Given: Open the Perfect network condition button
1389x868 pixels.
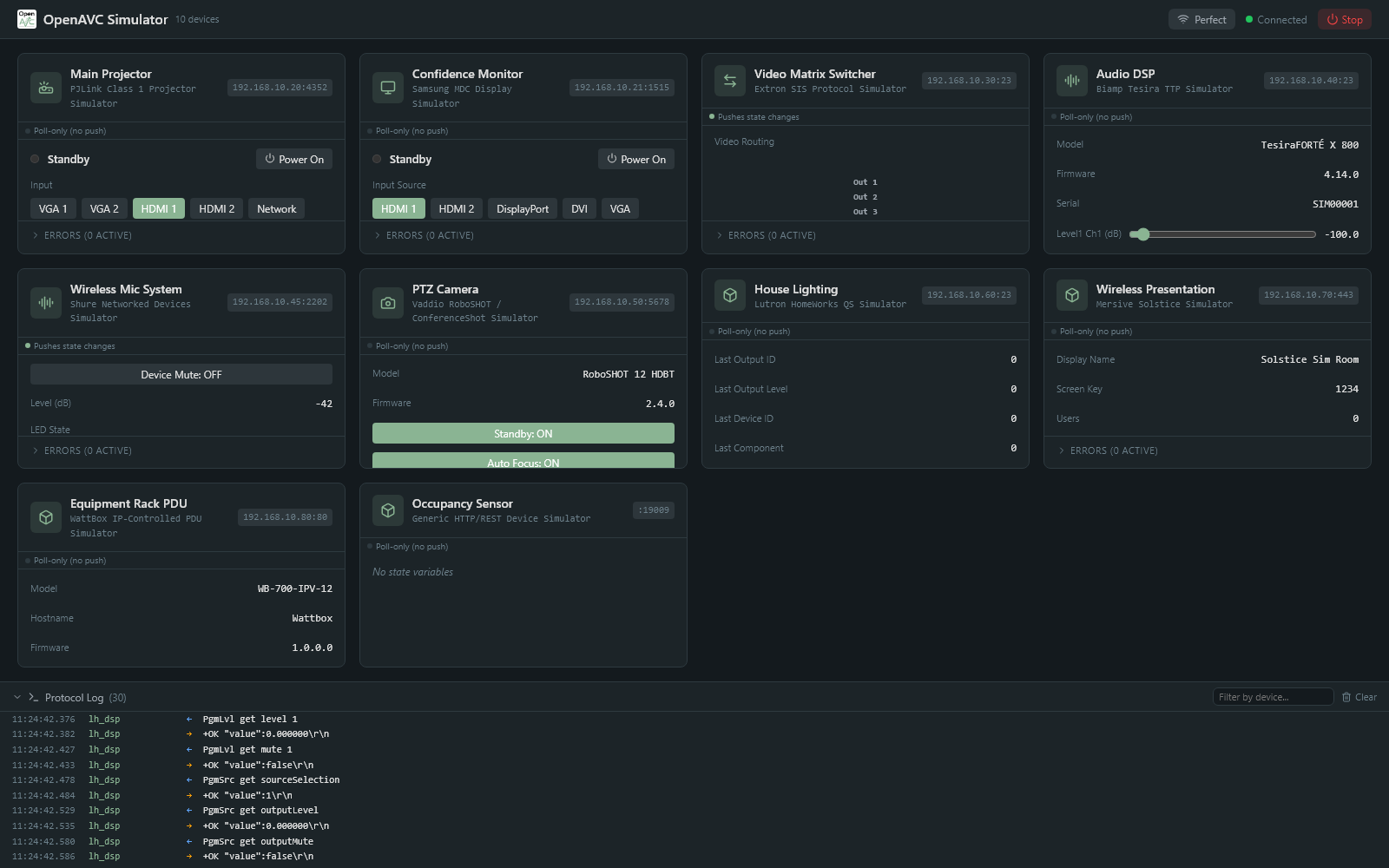Looking at the screenshot, I should click(x=1201, y=19).
